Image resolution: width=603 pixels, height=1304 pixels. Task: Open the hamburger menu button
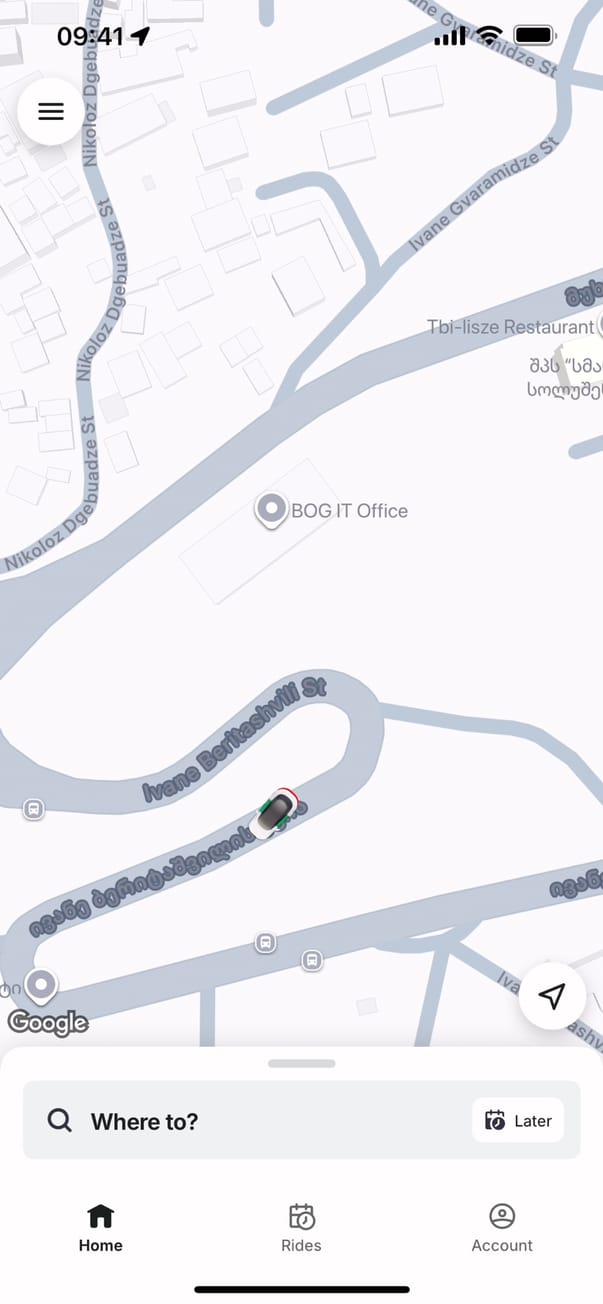51,111
